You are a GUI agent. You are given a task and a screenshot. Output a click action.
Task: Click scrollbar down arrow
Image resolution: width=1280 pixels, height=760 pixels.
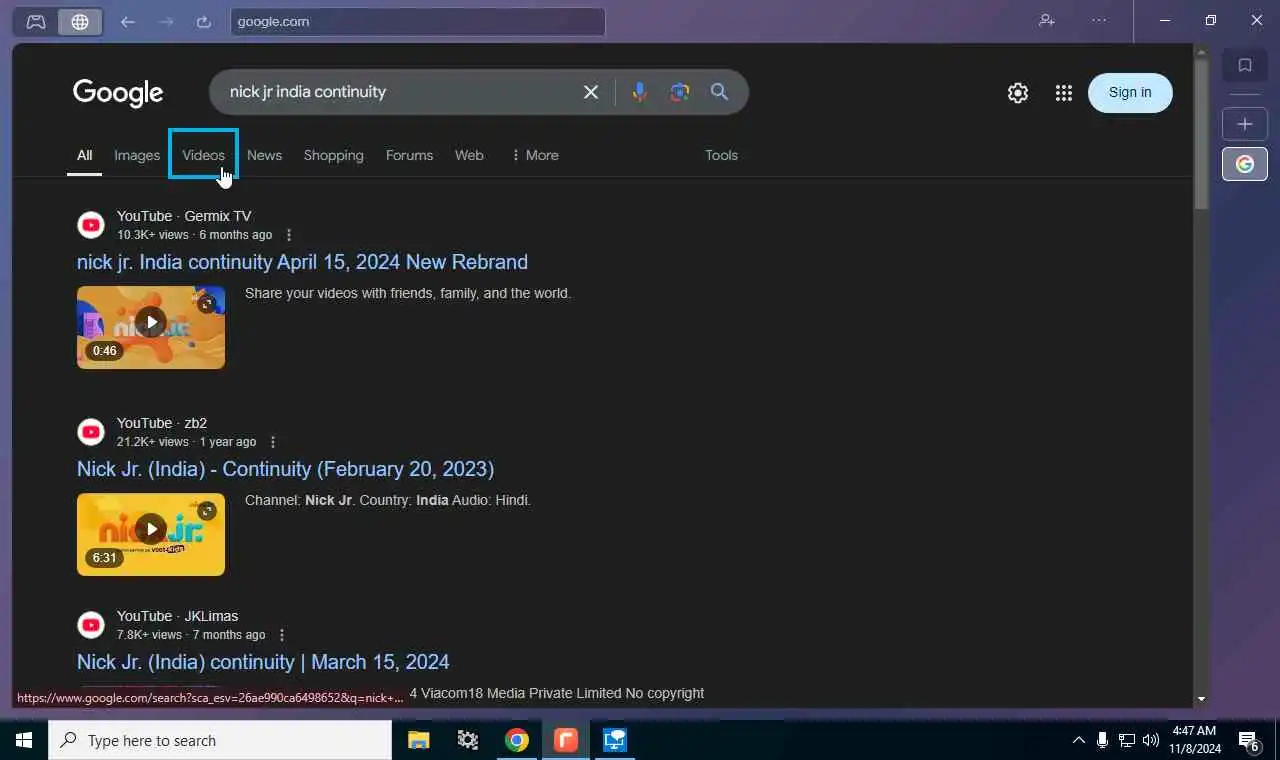pyautogui.click(x=1201, y=699)
